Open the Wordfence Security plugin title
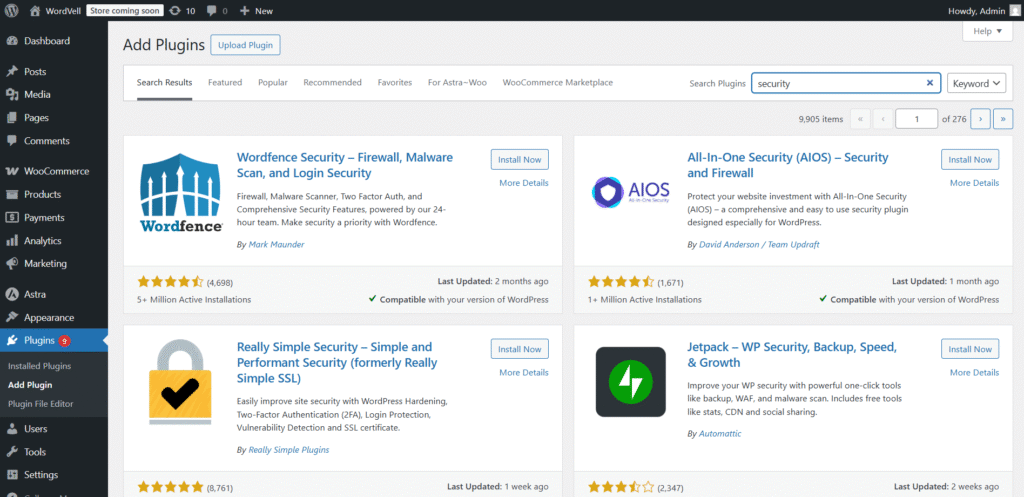 point(345,165)
